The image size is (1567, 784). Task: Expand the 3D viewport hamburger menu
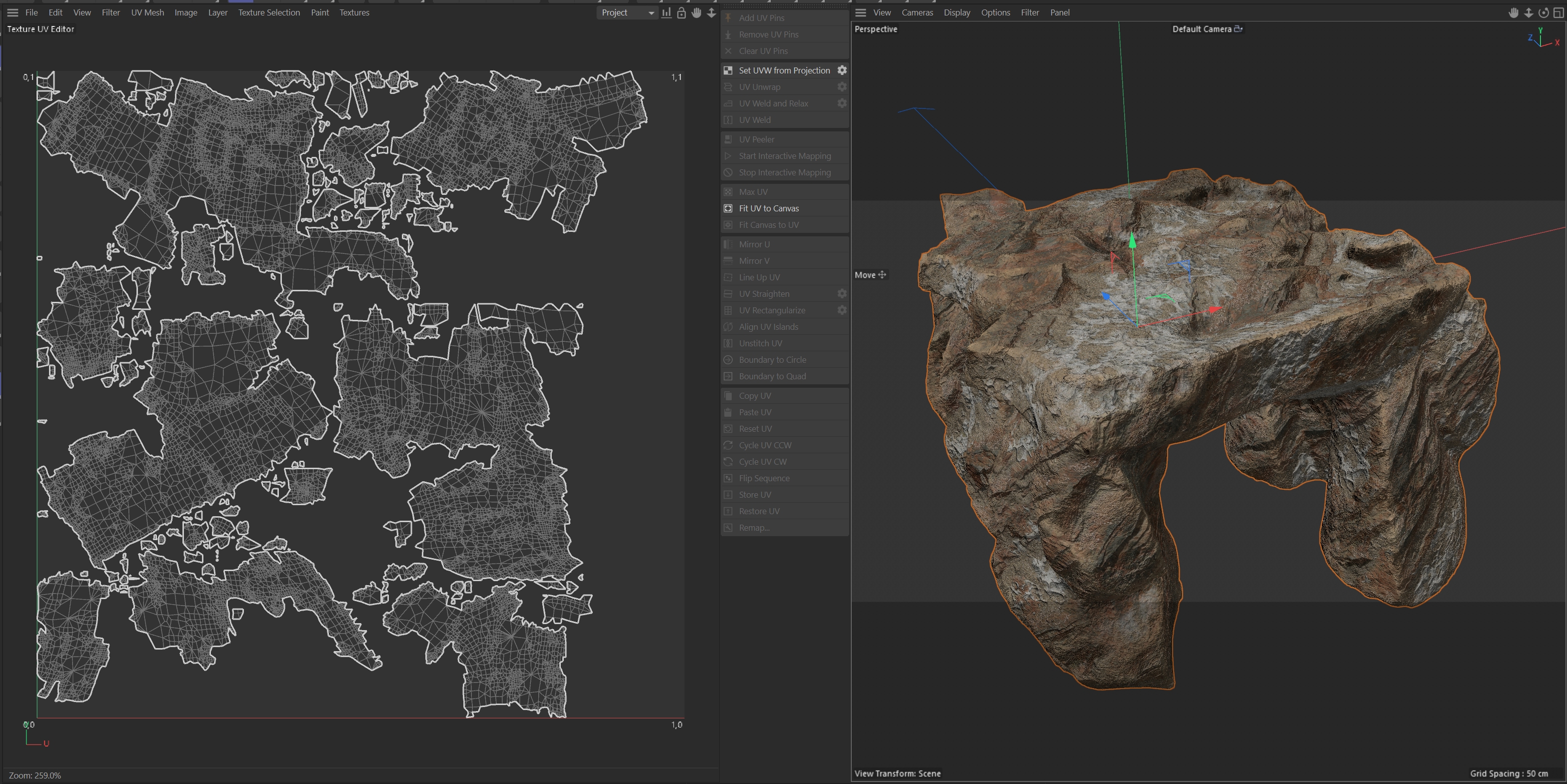[860, 13]
